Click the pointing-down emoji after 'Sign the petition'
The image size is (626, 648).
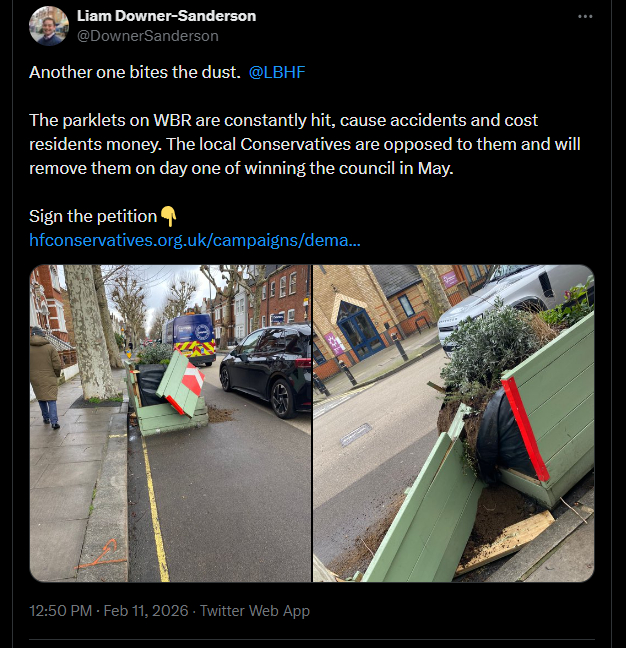[x=169, y=216]
